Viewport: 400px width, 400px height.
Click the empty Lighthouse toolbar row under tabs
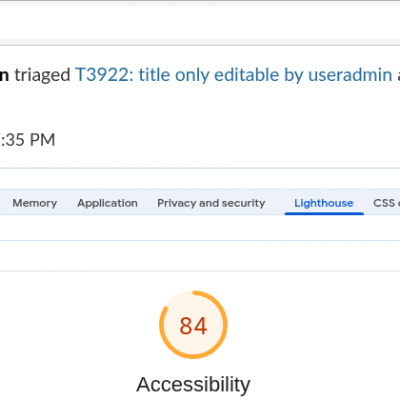click(200, 227)
